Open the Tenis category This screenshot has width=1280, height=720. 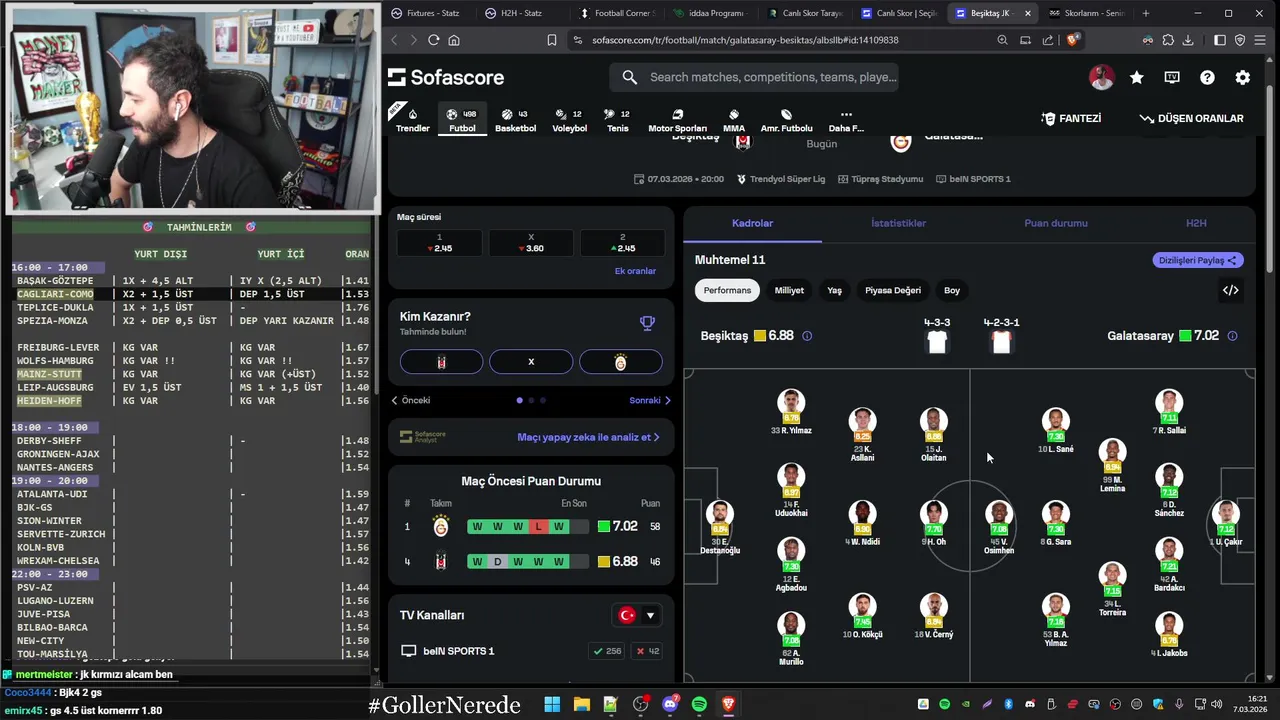tap(618, 120)
